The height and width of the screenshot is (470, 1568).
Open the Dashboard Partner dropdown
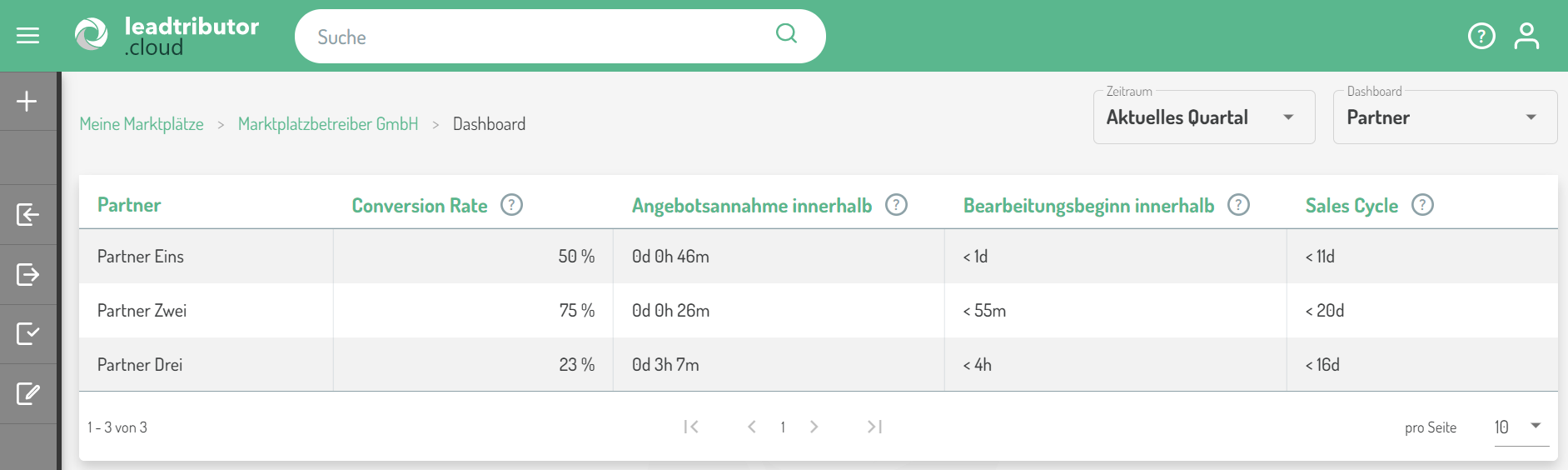click(1444, 117)
